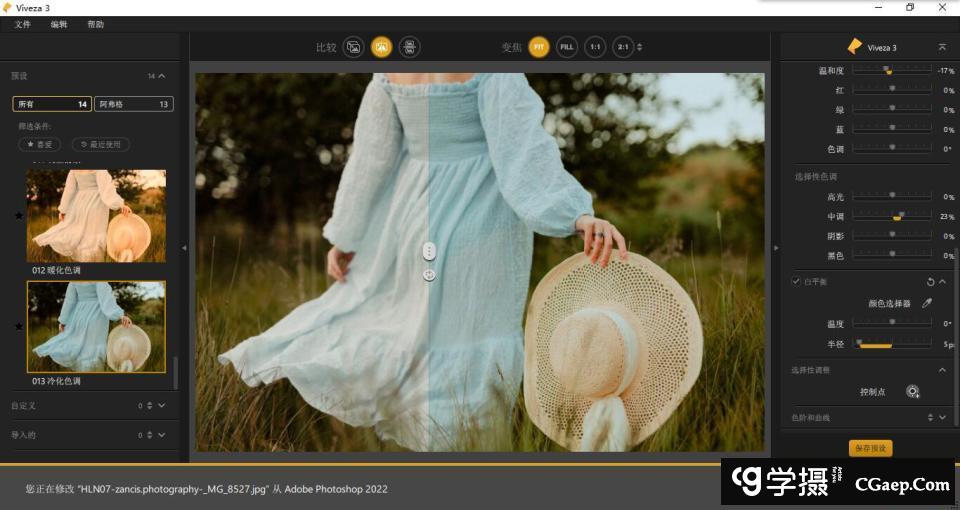Switch to the 阿弗格 preset tab

[x=133, y=104]
